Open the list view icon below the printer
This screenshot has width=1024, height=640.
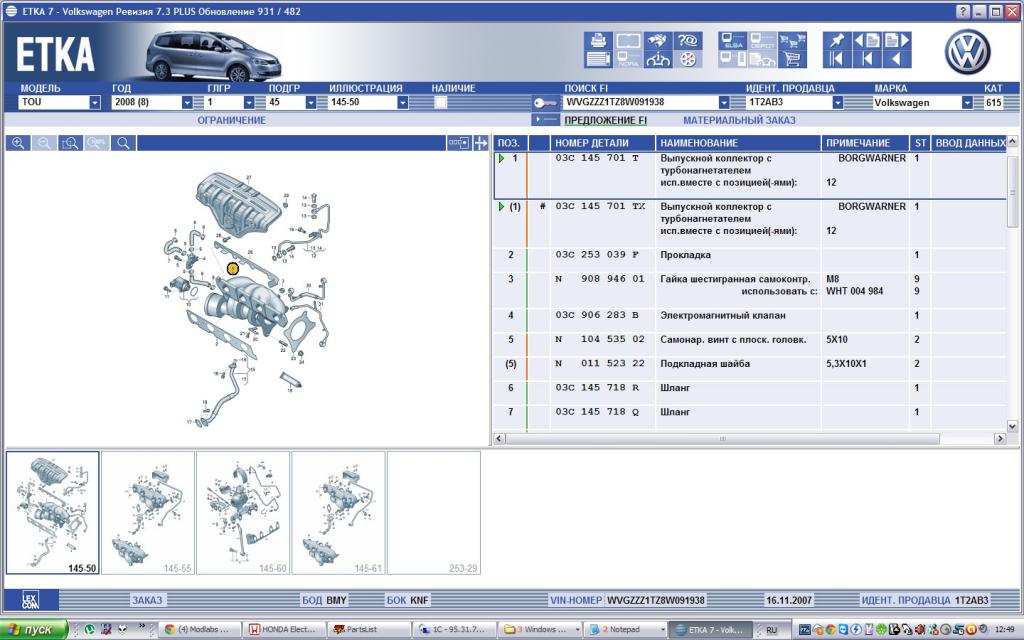(598, 59)
